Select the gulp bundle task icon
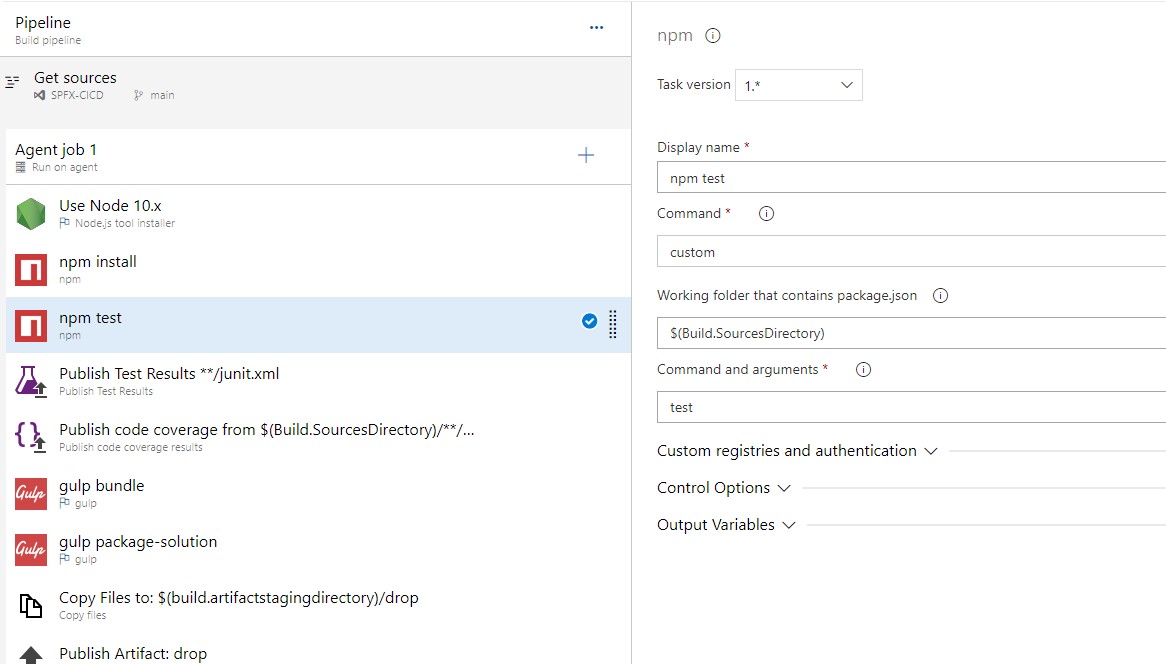 (x=31, y=494)
